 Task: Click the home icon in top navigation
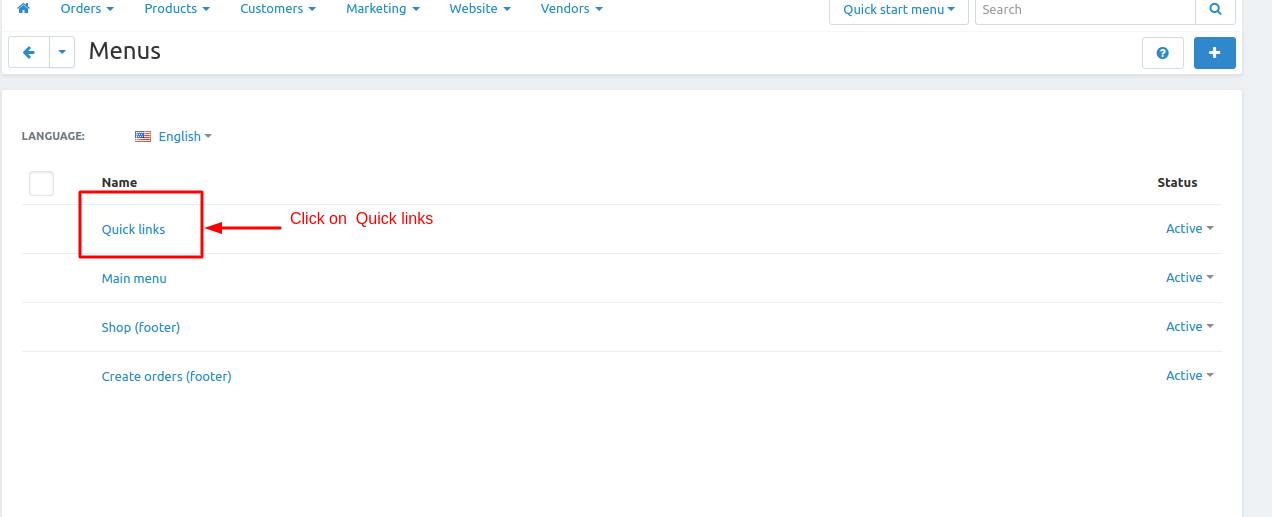24,9
